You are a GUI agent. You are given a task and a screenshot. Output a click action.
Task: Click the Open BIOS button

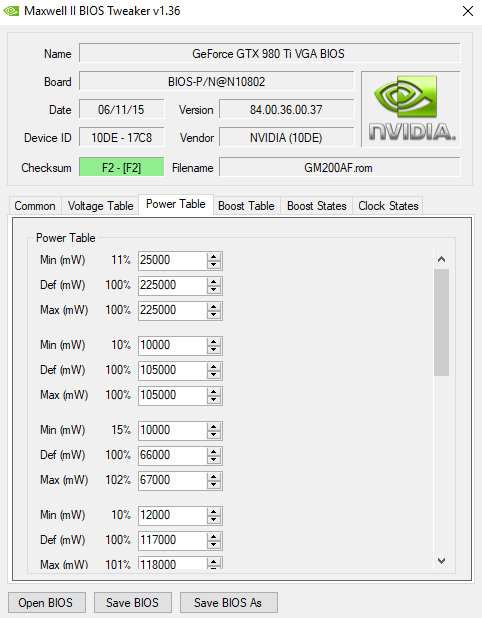(x=46, y=603)
